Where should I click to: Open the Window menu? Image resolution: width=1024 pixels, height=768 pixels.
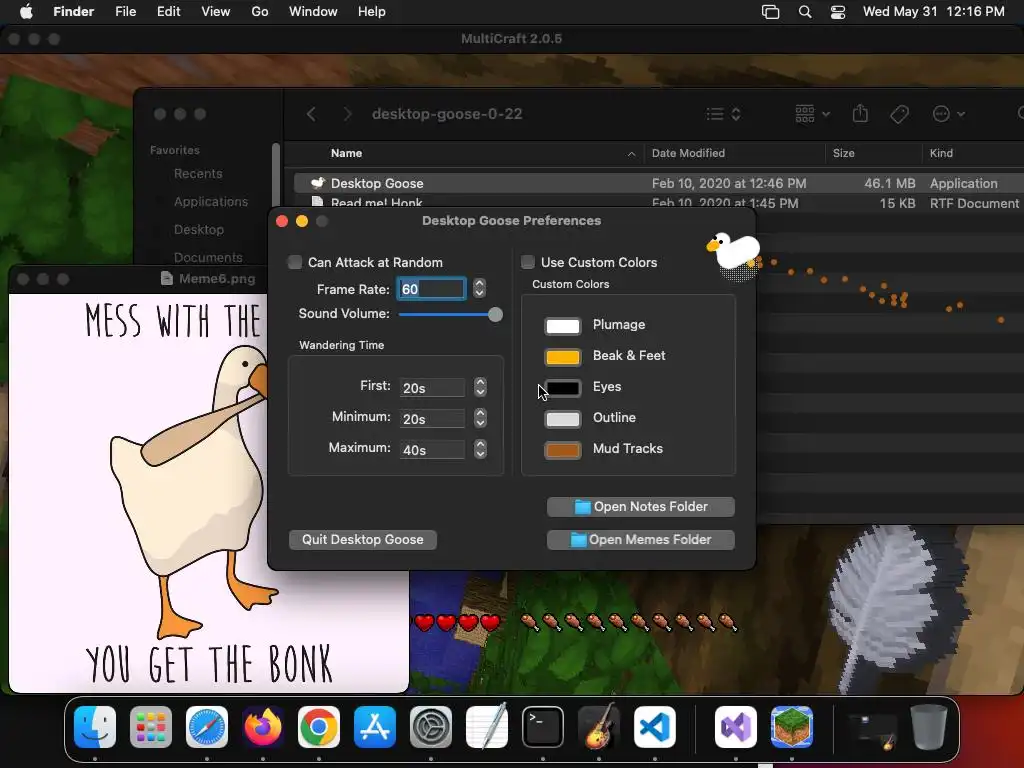click(313, 12)
